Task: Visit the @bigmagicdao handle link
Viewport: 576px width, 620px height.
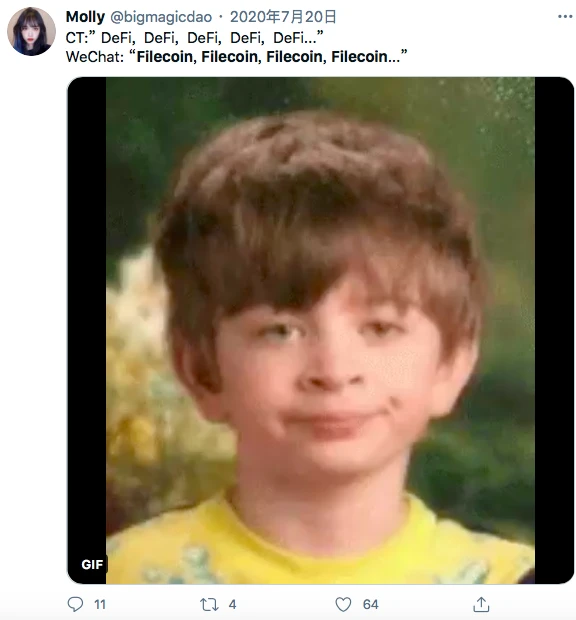Action: tap(161, 17)
